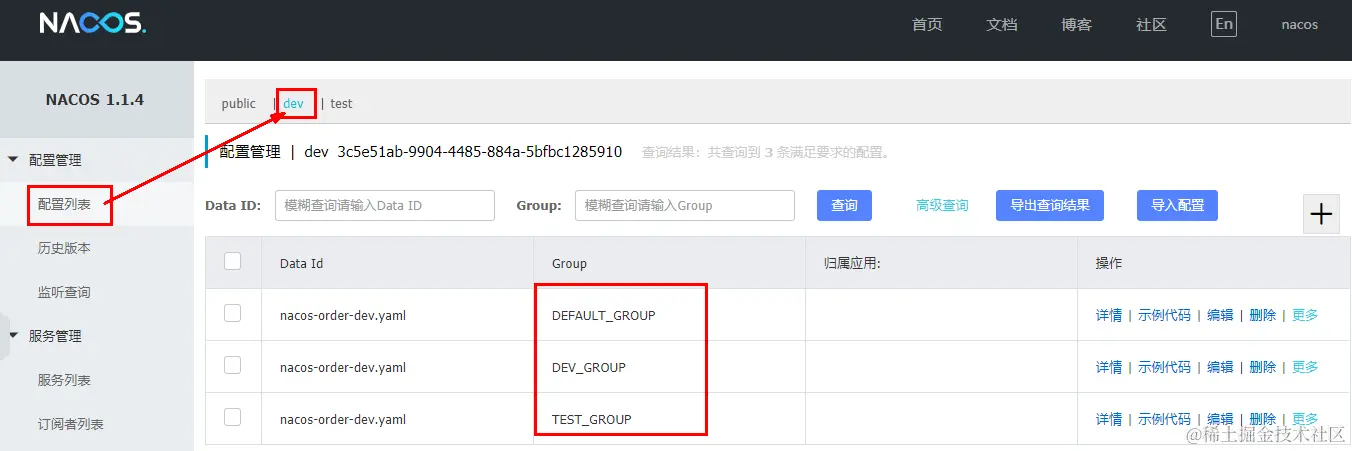Click 编辑 for the DEV_GROUP config
Screen dimensions: 1352x451
point(1220,367)
